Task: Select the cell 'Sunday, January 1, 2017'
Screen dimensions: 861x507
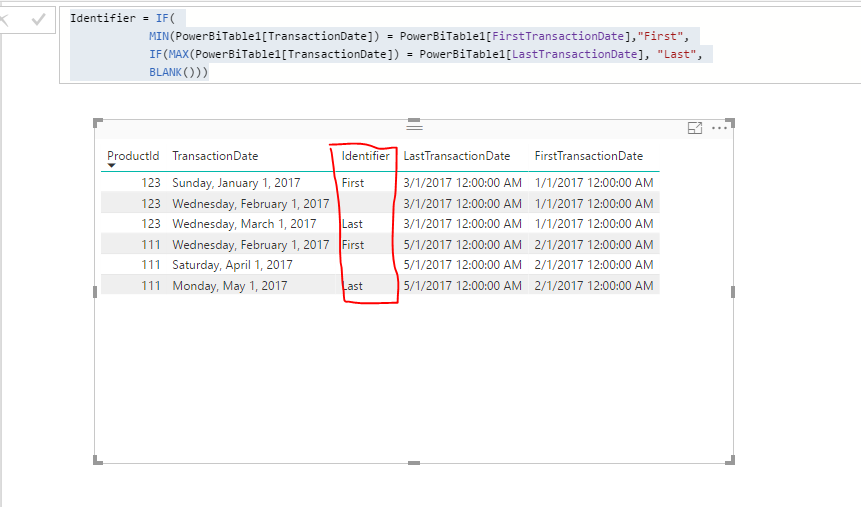Action: pos(236,183)
